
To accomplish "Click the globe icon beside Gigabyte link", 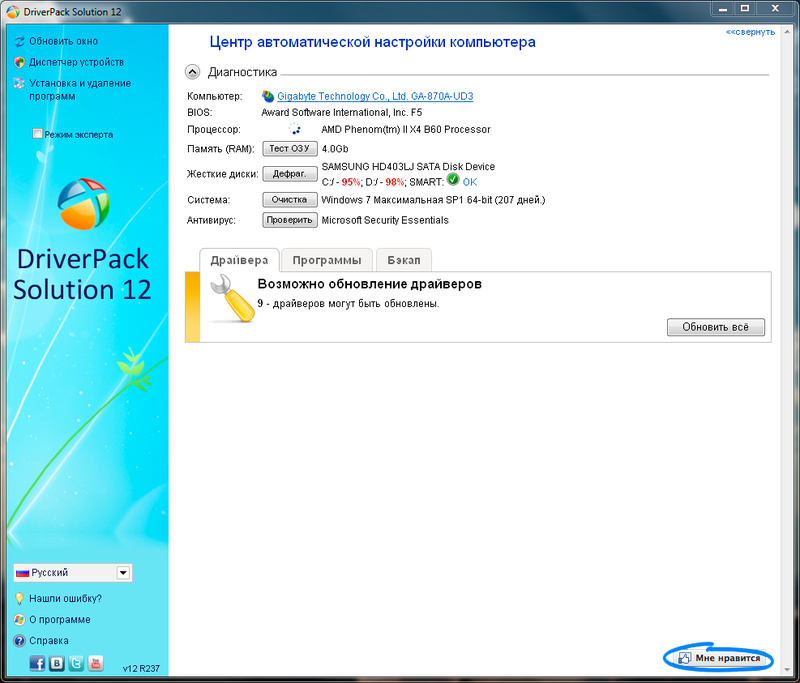I will pos(268,96).
